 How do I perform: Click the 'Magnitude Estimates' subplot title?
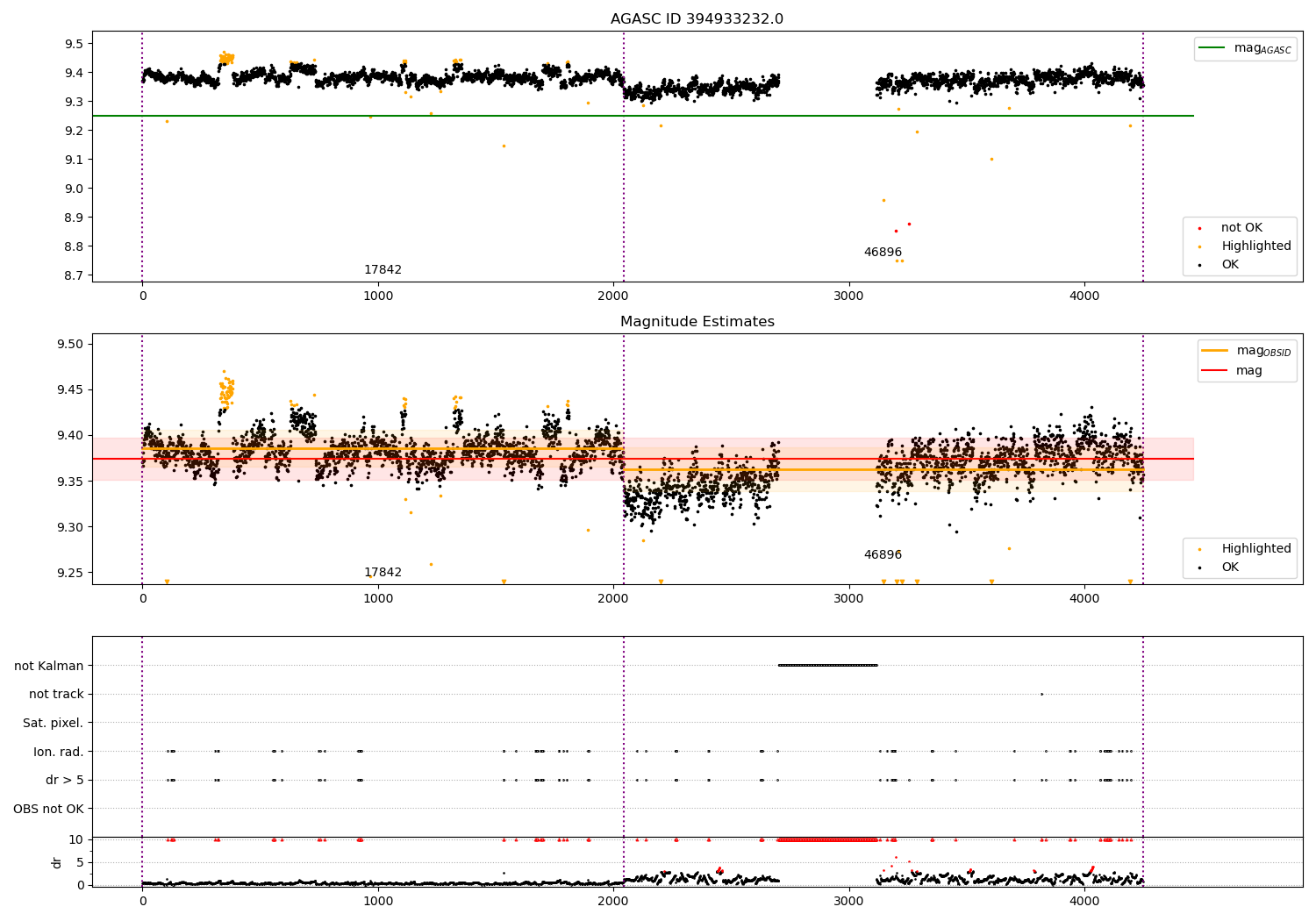697,322
